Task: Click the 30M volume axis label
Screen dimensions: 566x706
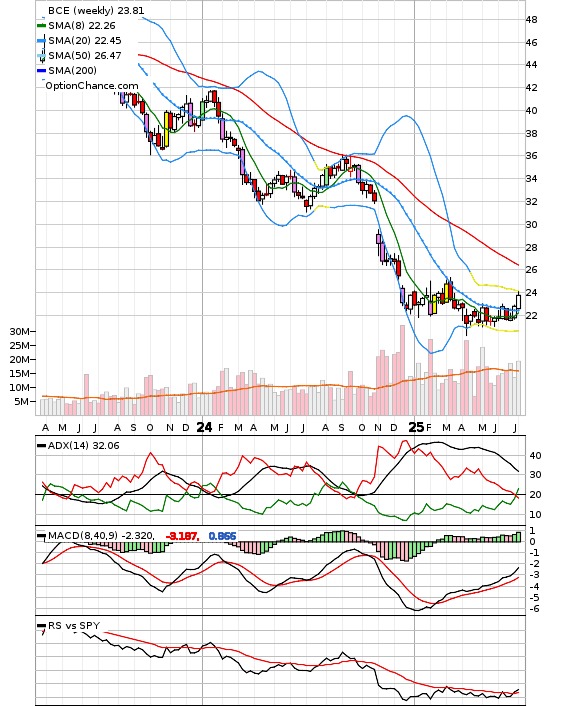Action: pyautogui.click(x=19, y=332)
